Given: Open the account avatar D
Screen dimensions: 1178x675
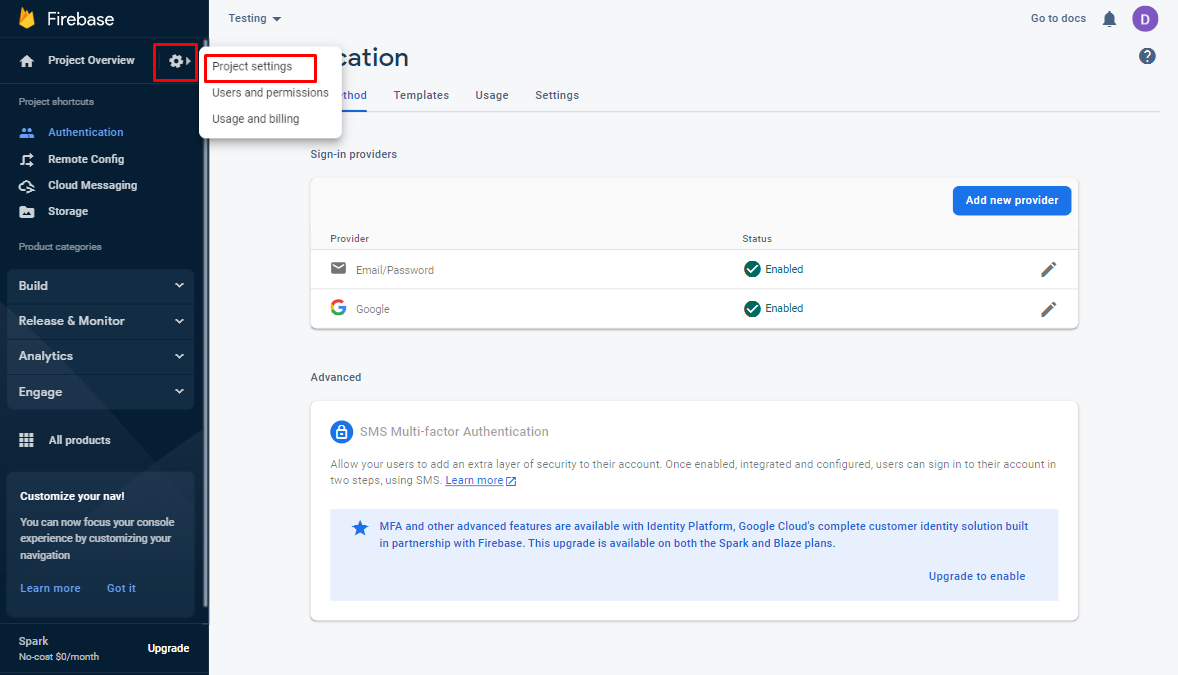Looking at the screenshot, I should [1145, 19].
